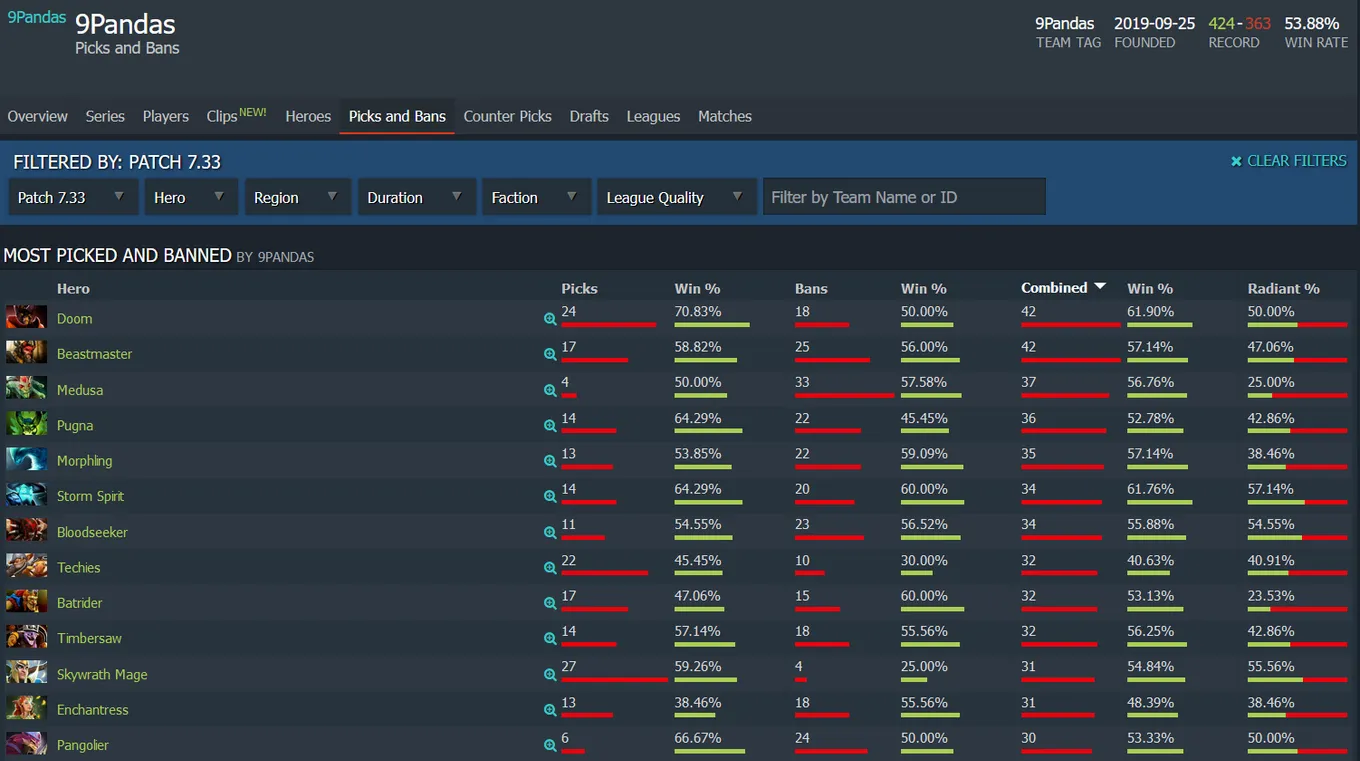Switch to the Series tab
The image size is (1360, 761).
[105, 116]
